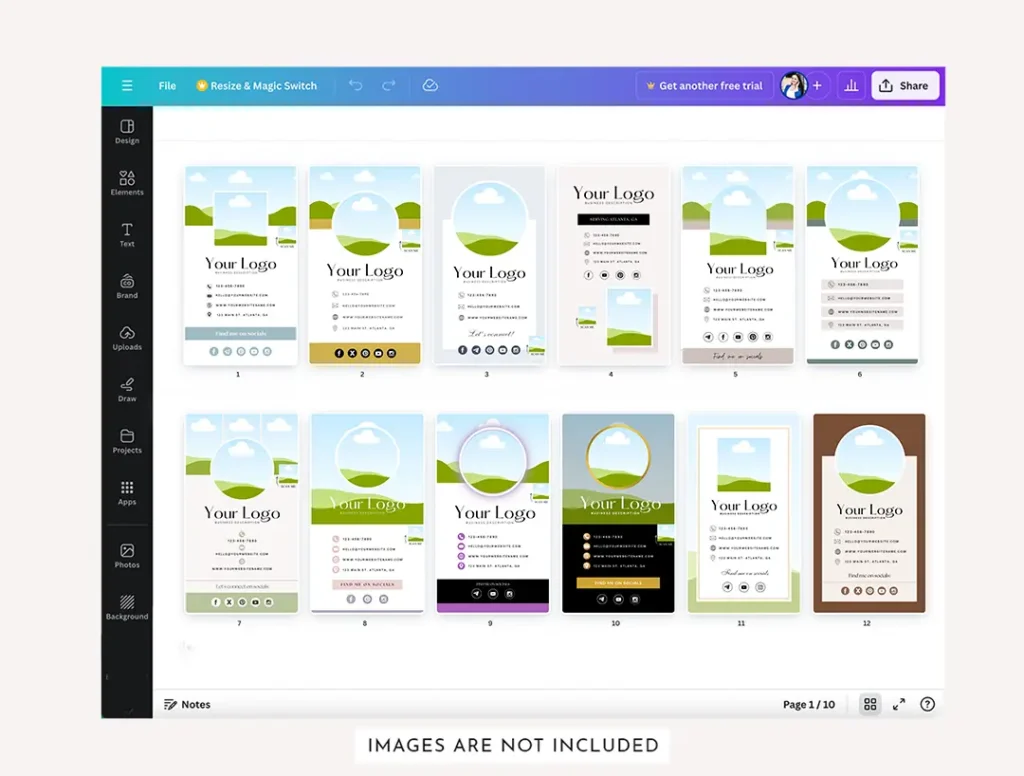The height and width of the screenshot is (776, 1024).
Task: Open the File menu
Action: coord(167,86)
